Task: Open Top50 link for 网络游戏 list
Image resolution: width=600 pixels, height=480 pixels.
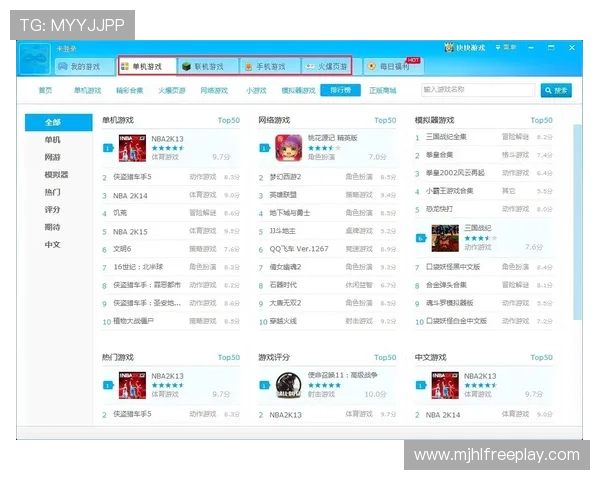Action: point(385,120)
